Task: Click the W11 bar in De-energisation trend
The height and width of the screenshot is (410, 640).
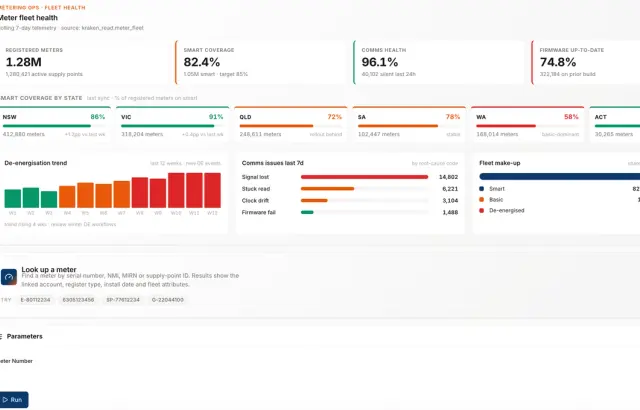Action: [x=194, y=191]
